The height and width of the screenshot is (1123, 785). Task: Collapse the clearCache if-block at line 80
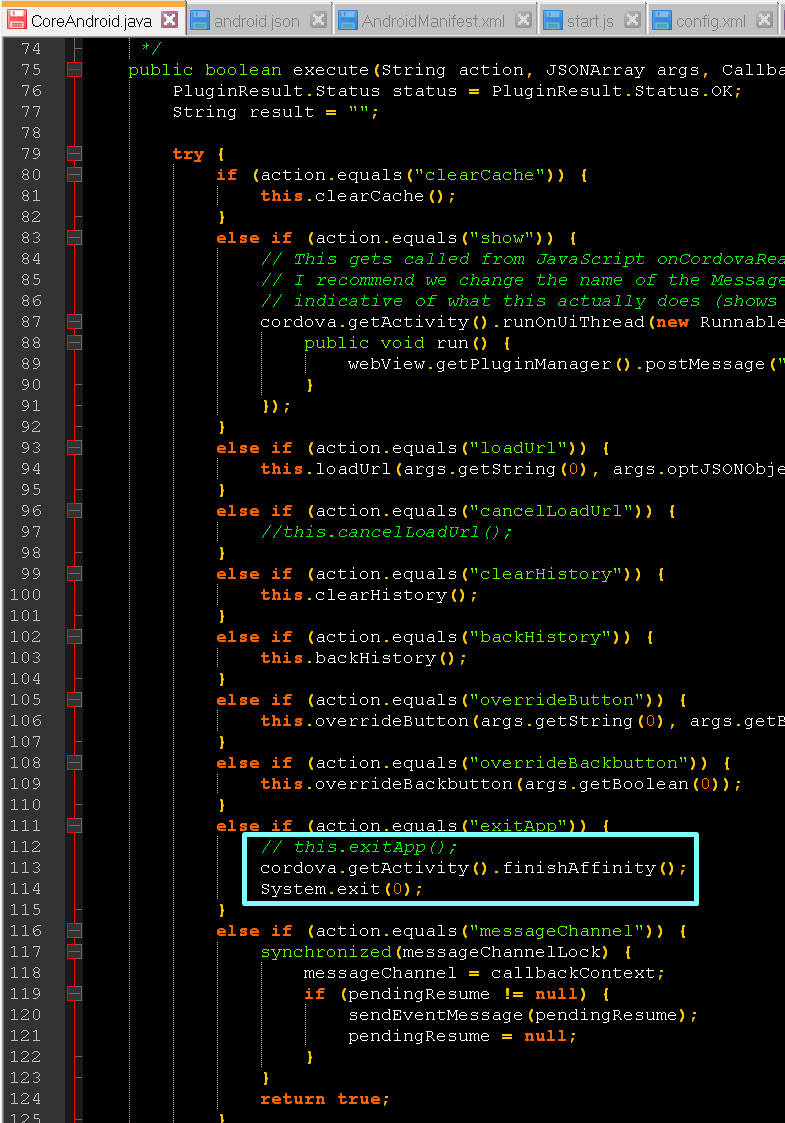click(74, 174)
